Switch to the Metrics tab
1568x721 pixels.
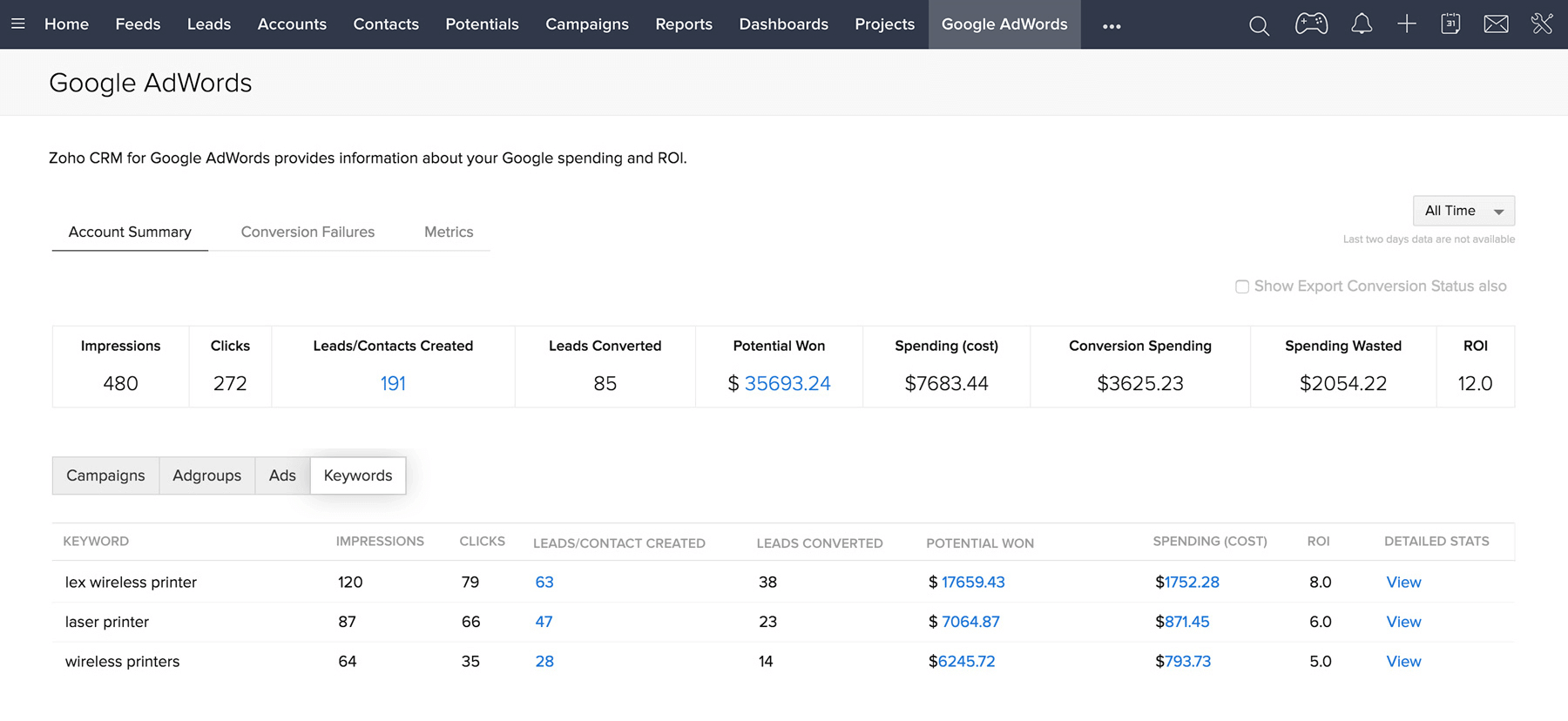click(x=449, y=232)
